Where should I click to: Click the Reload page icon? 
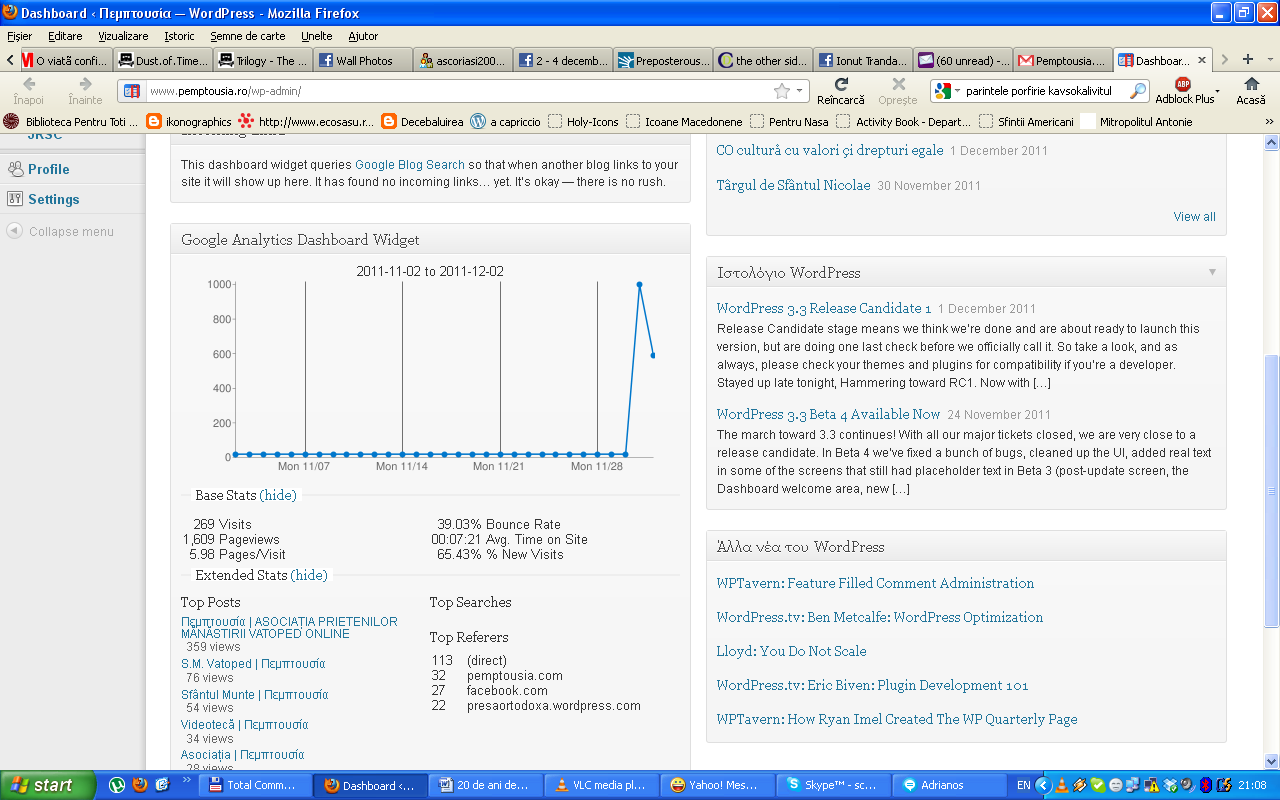[x=841, y=85]
